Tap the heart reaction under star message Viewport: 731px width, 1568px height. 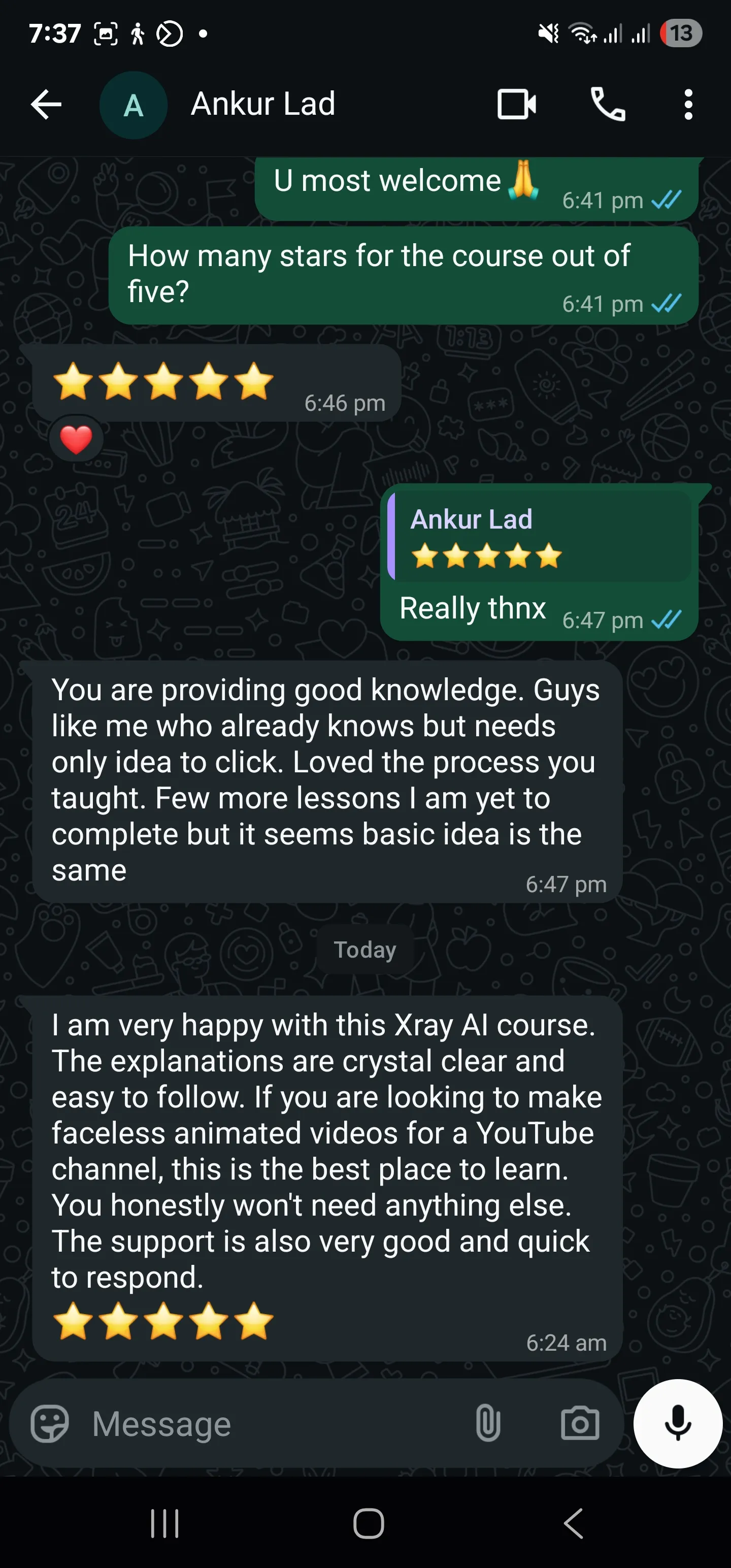[x=76, y=439]
